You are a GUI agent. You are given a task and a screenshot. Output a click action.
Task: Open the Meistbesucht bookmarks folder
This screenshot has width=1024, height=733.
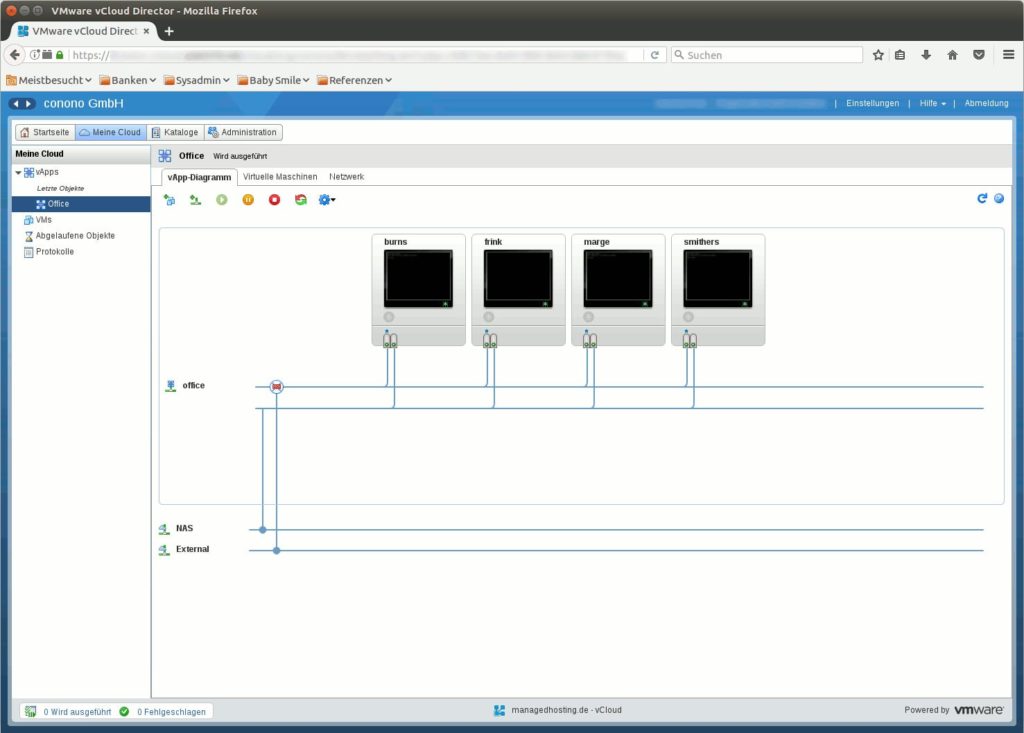pos(49,80)
